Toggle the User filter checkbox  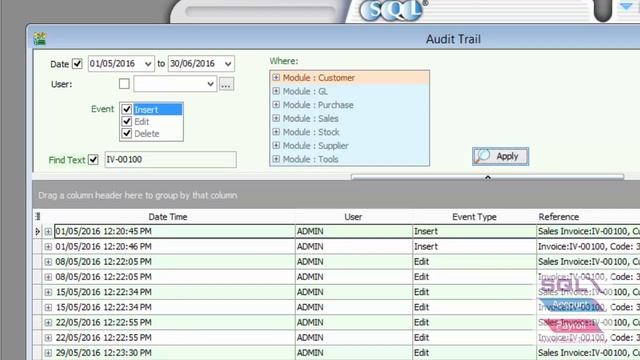pos(124,84)
